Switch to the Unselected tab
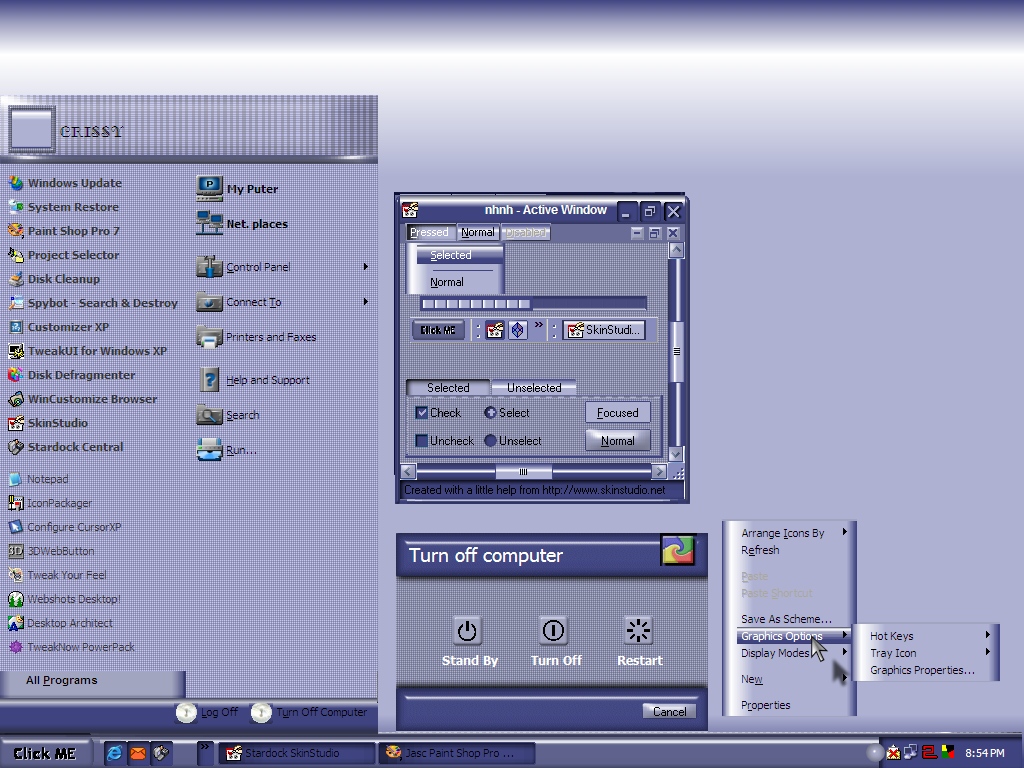The height and width of the screenshot is (768, 1024). tap(534, 387)
